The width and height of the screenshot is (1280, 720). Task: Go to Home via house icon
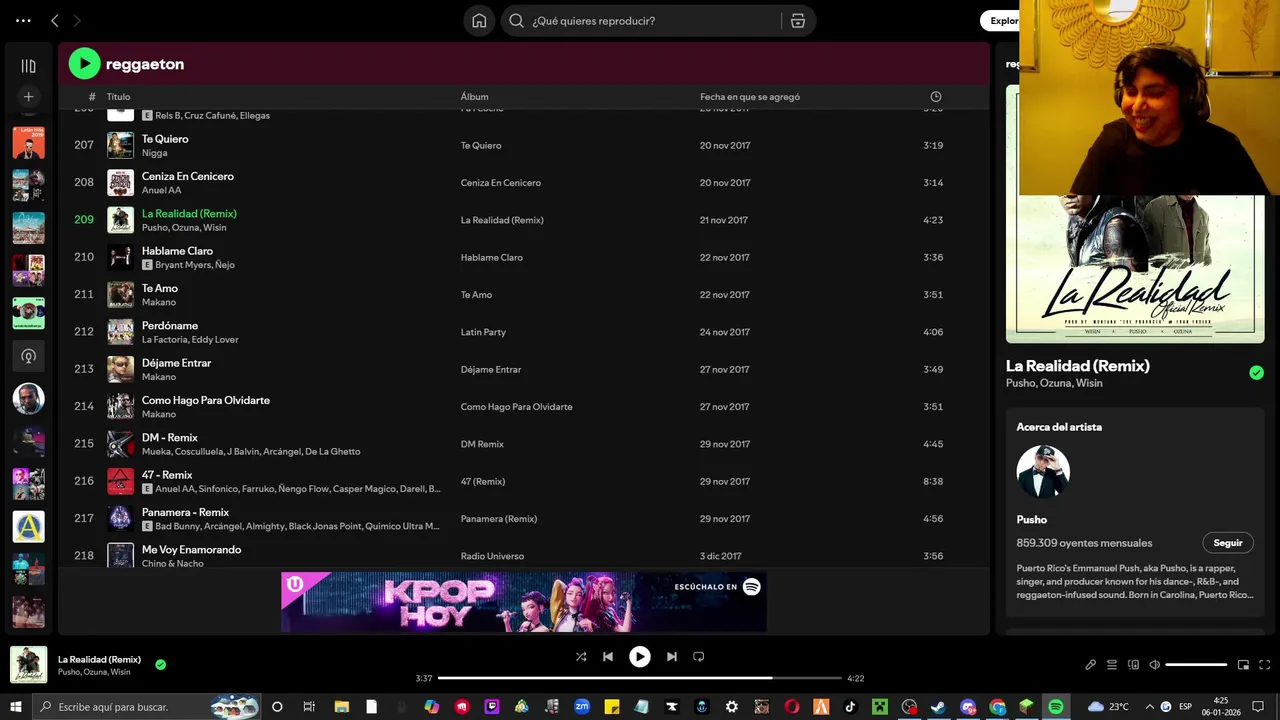[479, 20]
